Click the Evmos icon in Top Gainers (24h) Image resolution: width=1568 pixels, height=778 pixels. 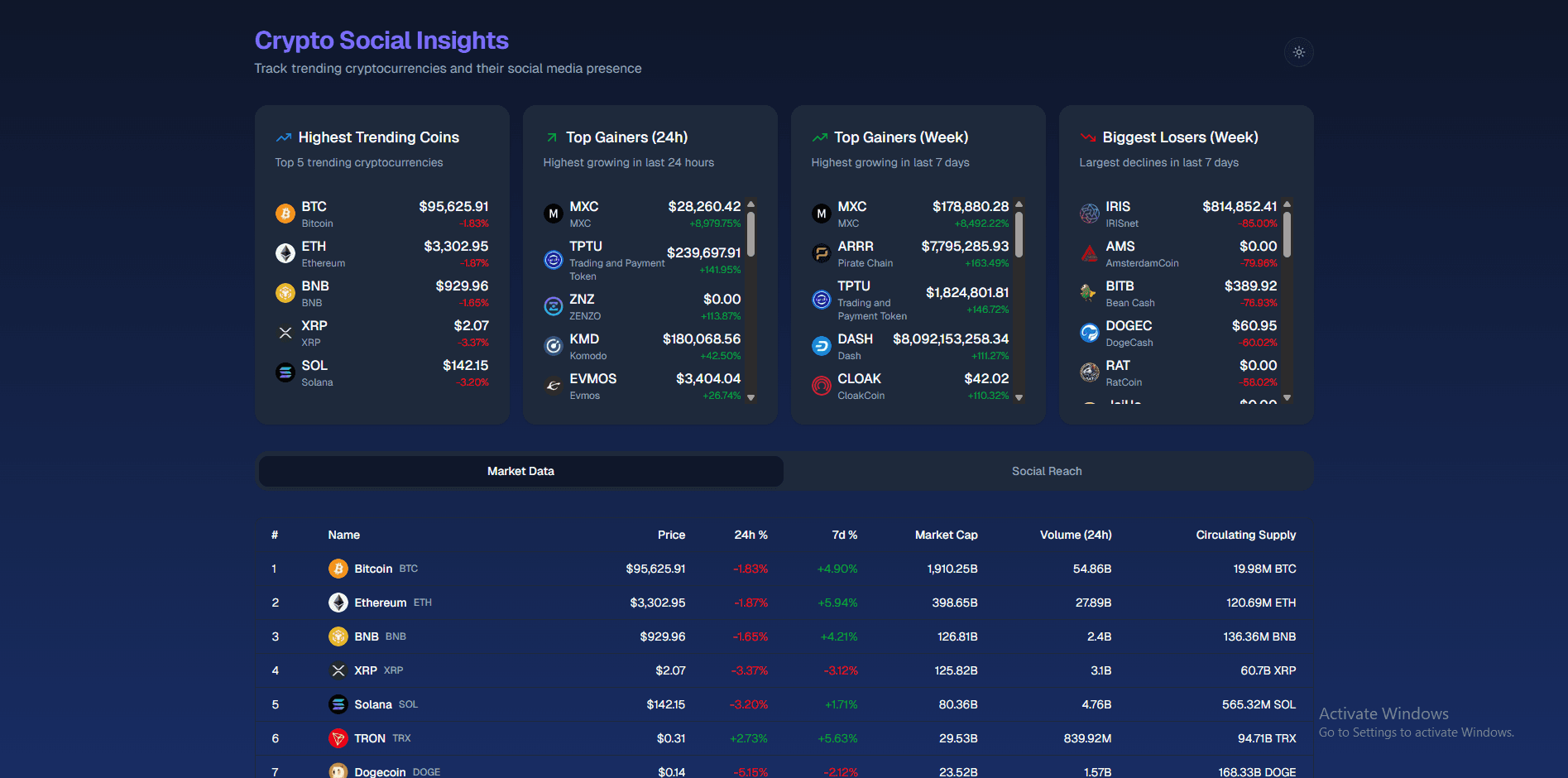coord(553,386)
